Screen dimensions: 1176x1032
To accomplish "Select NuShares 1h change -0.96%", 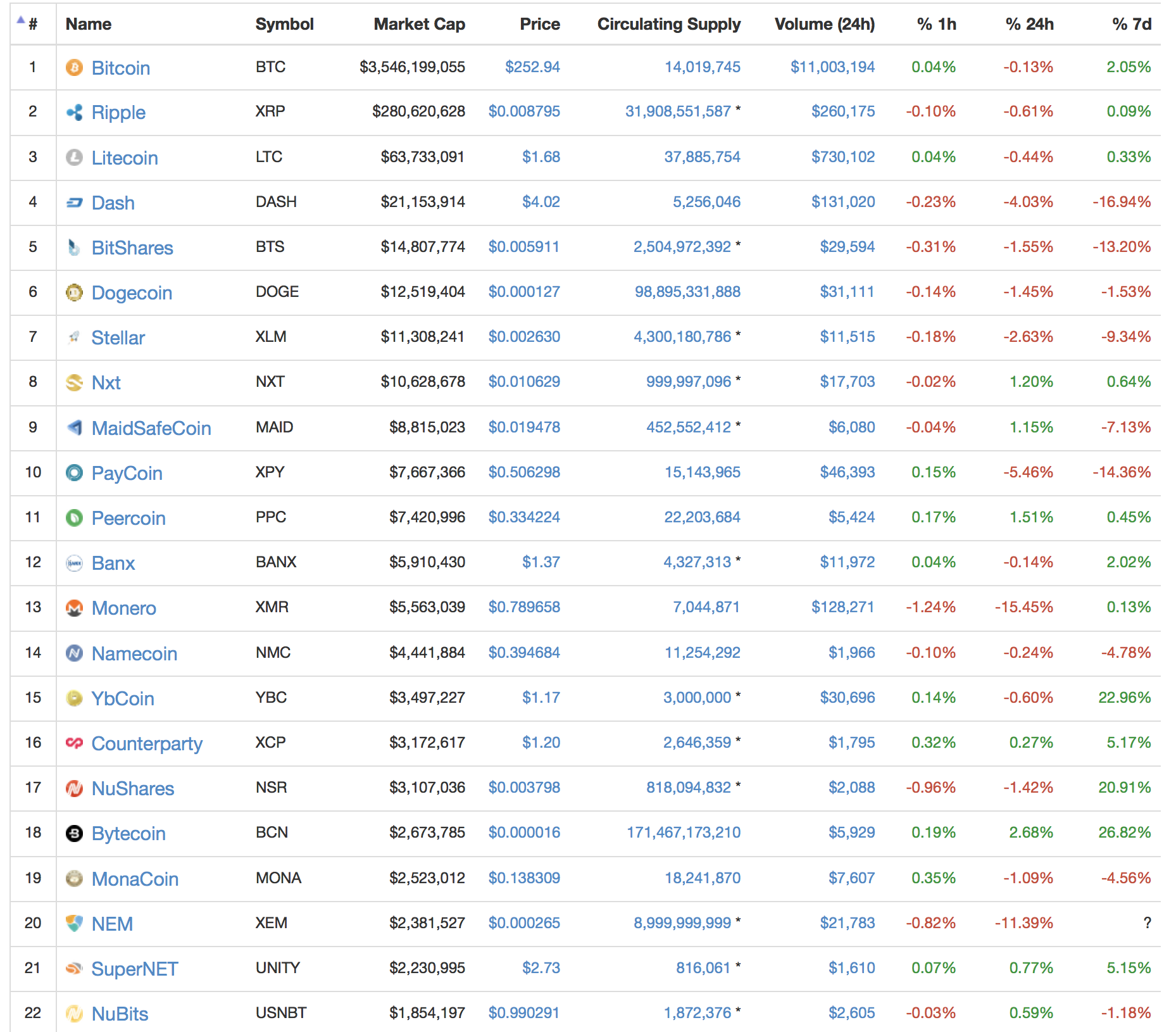I will (930, 788).
